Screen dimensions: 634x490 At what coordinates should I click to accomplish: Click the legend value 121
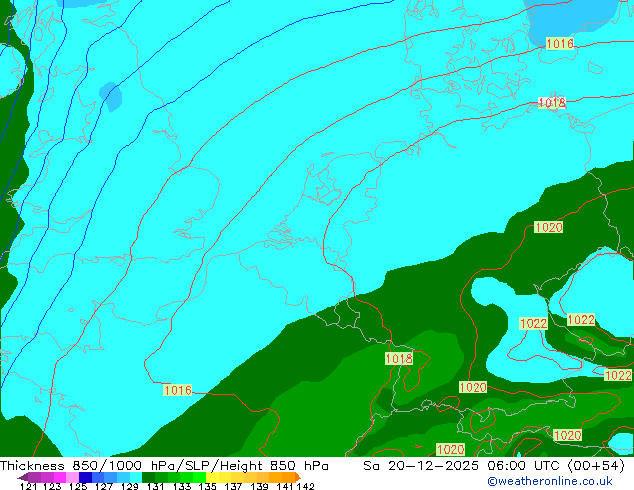click(29, 486)
